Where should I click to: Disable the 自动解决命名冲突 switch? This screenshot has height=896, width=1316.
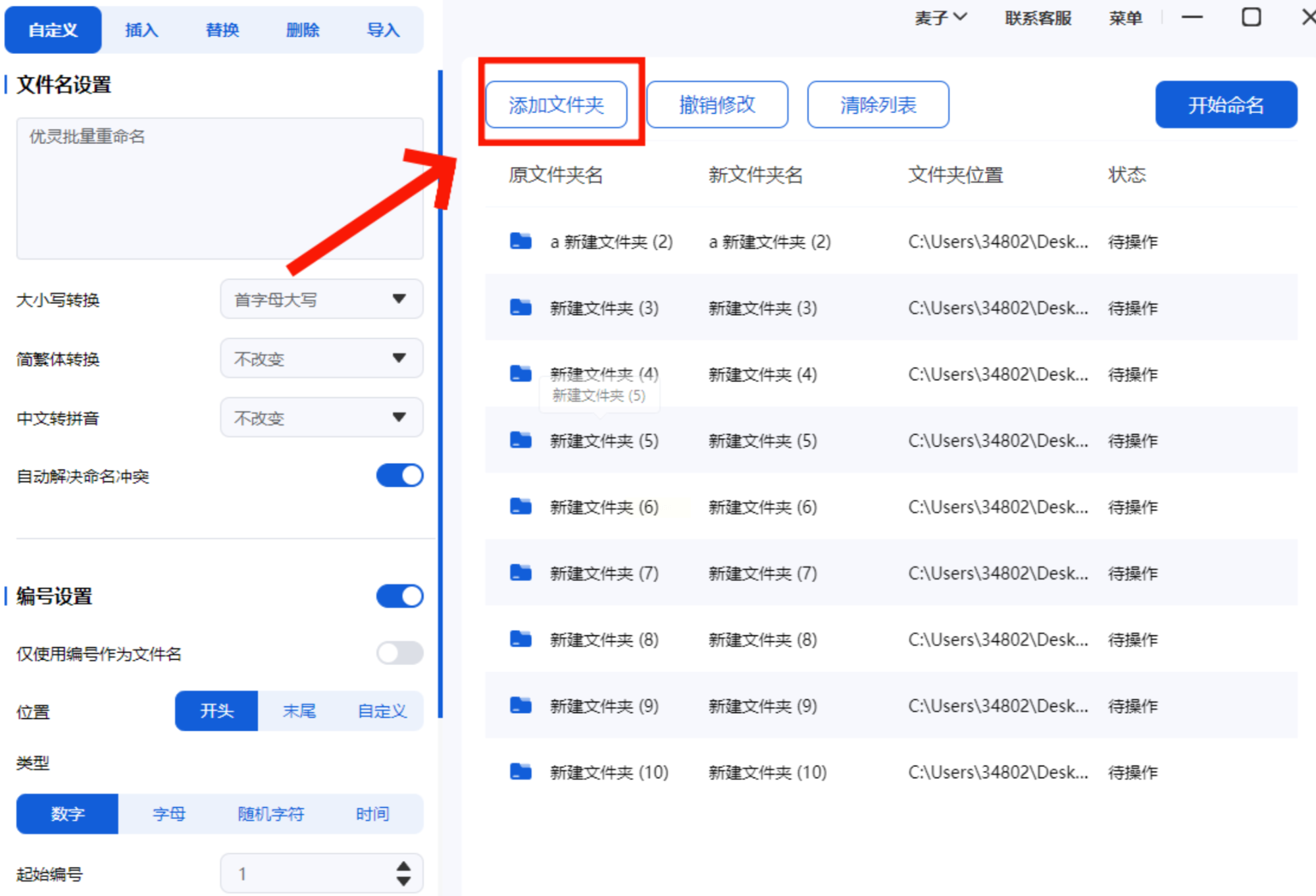(x=399, y=476)
